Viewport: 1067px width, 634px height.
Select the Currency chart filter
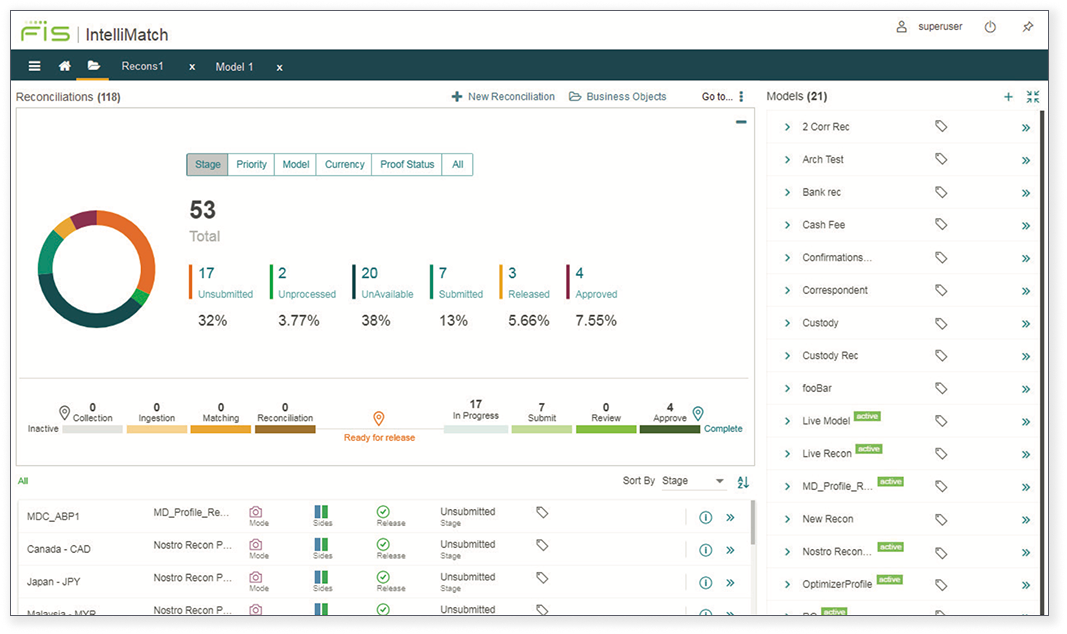pyautogui.click(x=344, y=165)
